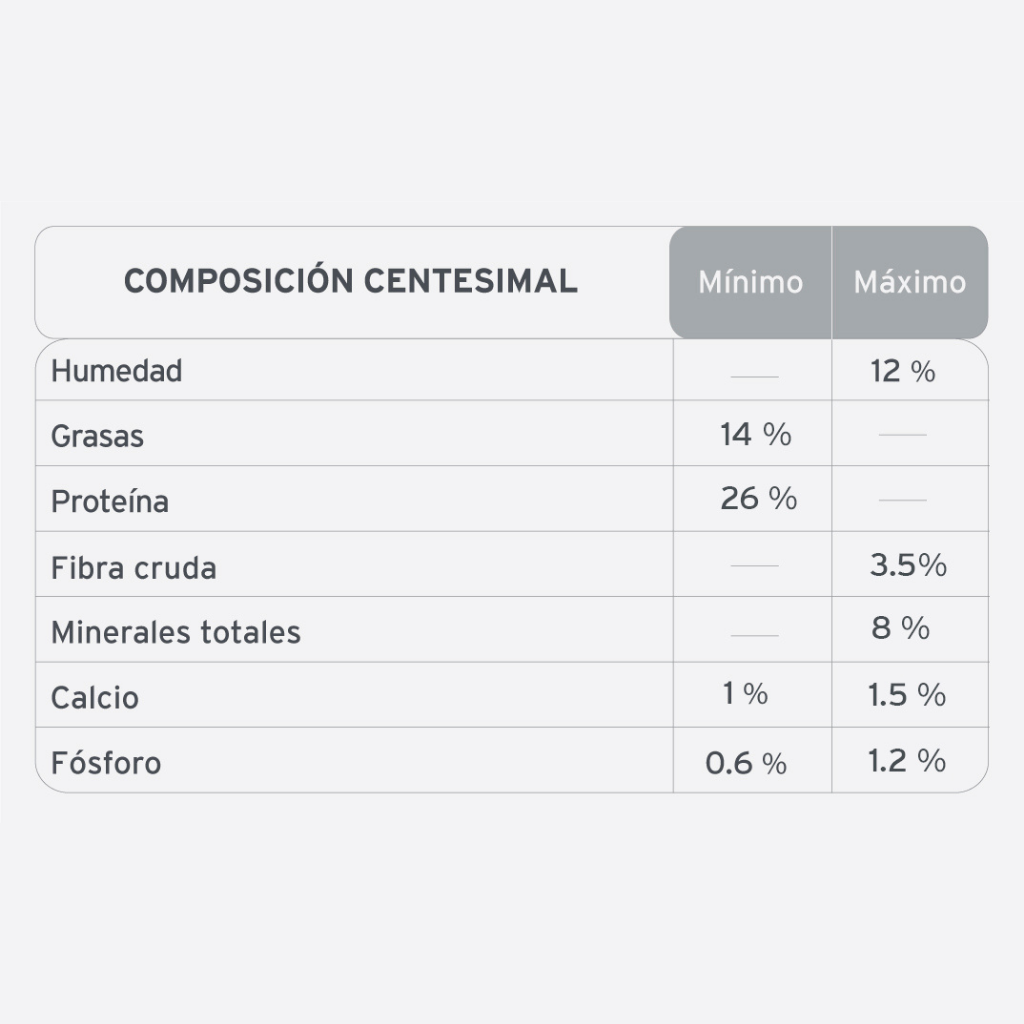Click the 0.6 % Fósforo minimum value
The image size is (1024, 1024).
(x=746, y=763)
